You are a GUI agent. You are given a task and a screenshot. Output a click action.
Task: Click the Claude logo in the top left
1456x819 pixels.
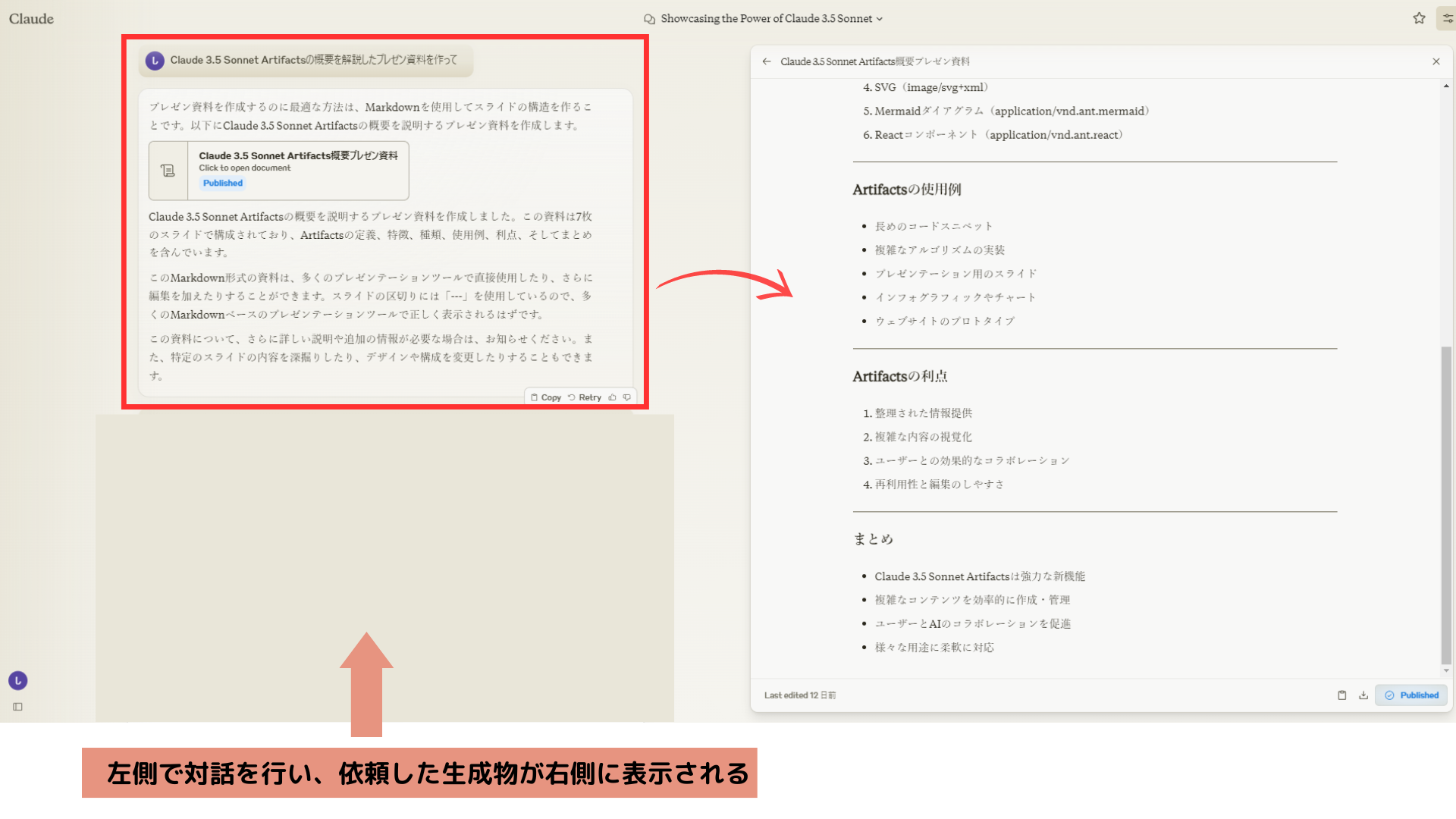(x=30, y=18)
